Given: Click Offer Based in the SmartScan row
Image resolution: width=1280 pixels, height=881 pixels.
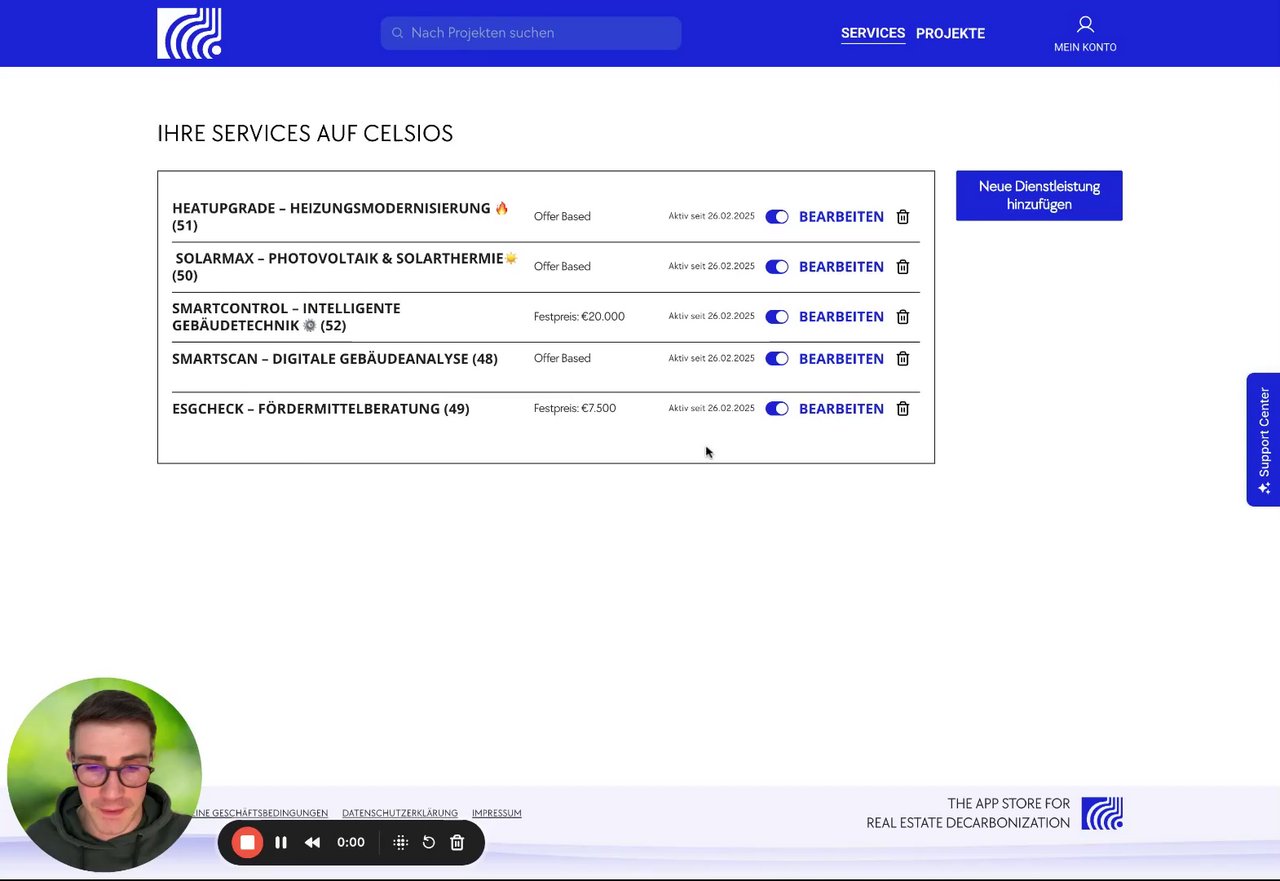Looking at the screenshot, I should click(562, 359).
